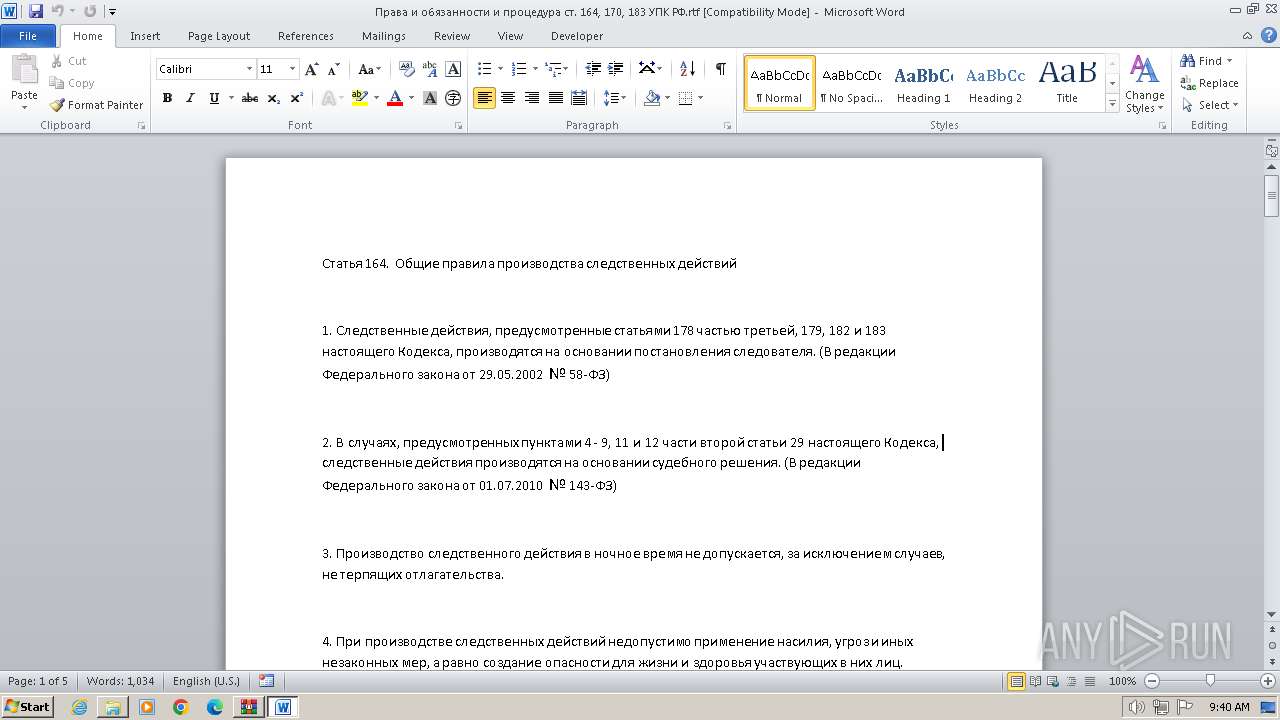Click Bullets list icon
The width and height of the screenshot is (1280, 720).
pyautogui.click(x=484, y=69)
